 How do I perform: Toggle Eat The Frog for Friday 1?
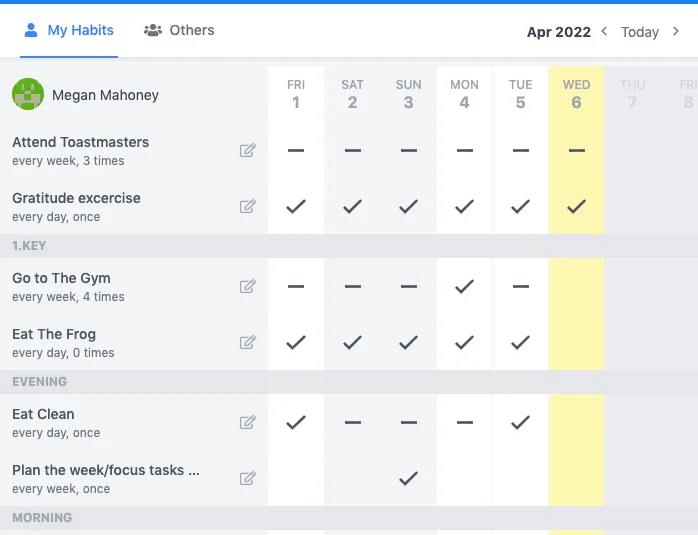click(x=296, y=343)
